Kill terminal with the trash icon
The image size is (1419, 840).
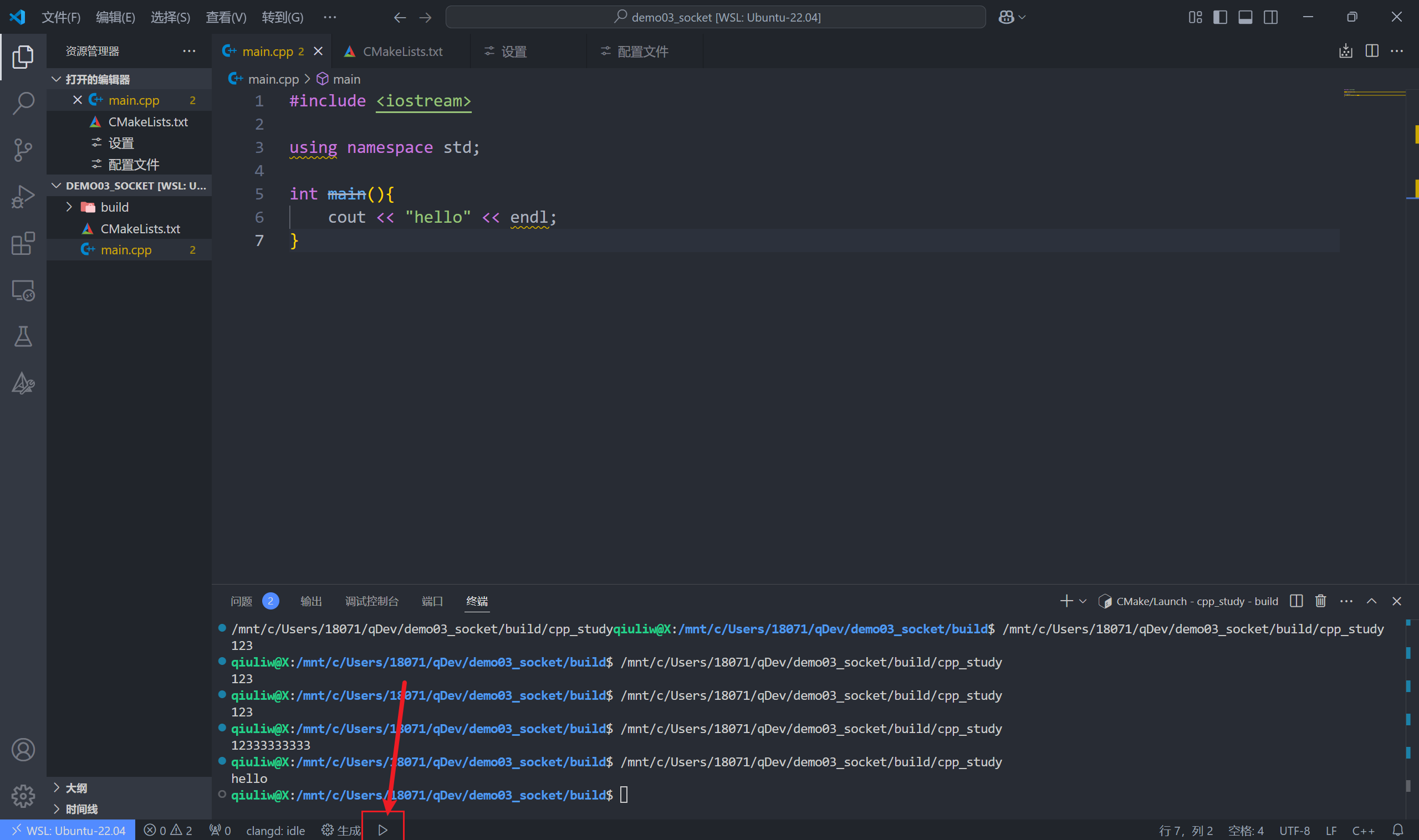[1320, 601]
